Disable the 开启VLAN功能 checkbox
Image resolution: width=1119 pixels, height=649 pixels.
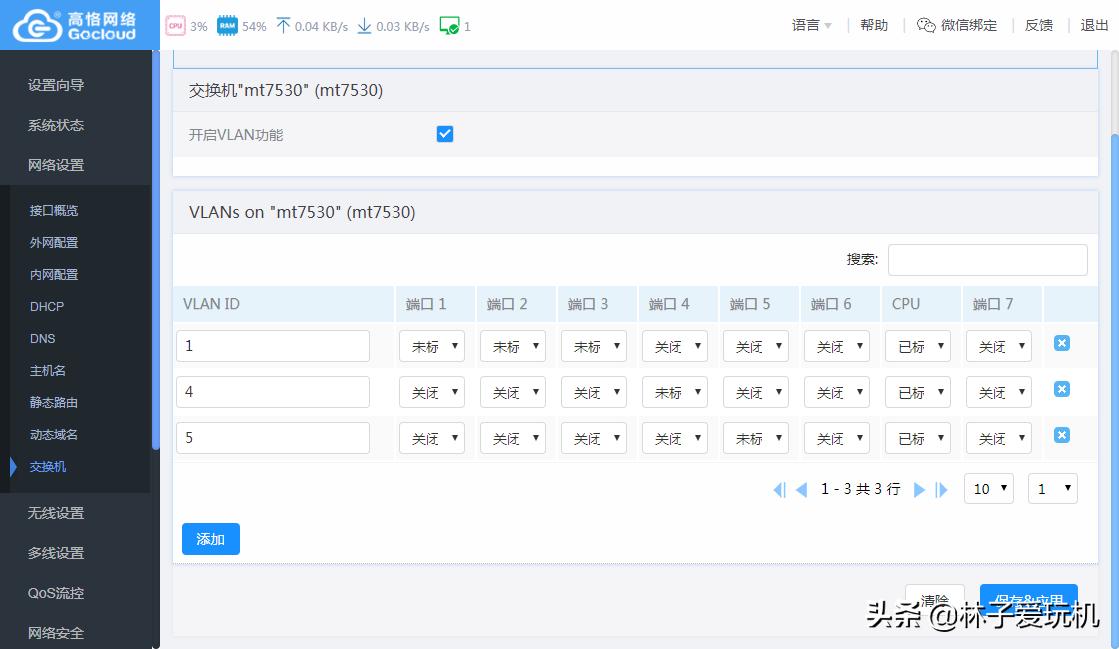(x=445, y=134)
